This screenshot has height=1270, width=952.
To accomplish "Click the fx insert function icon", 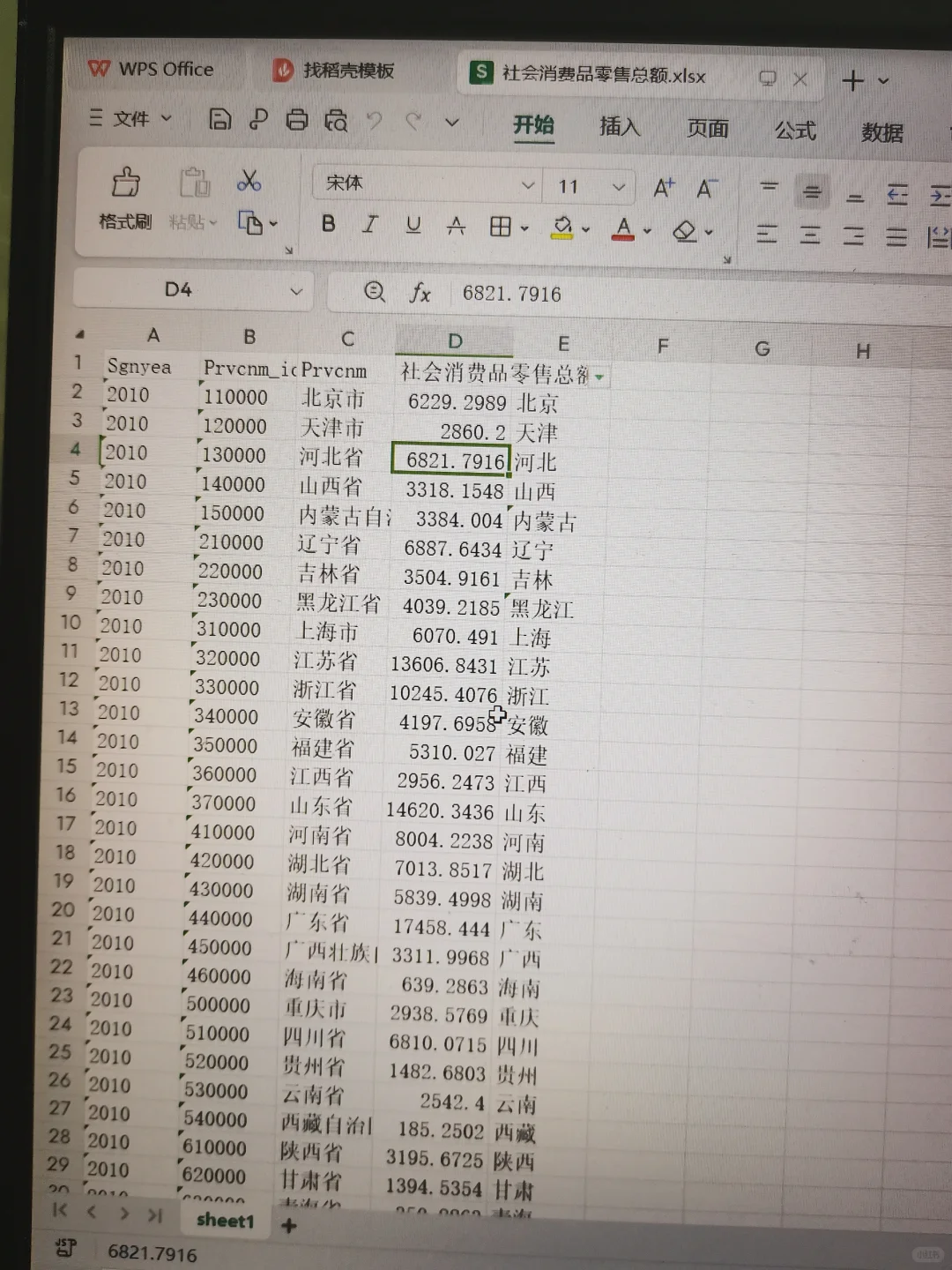I will pyautogui.click(x=420, y=292).
